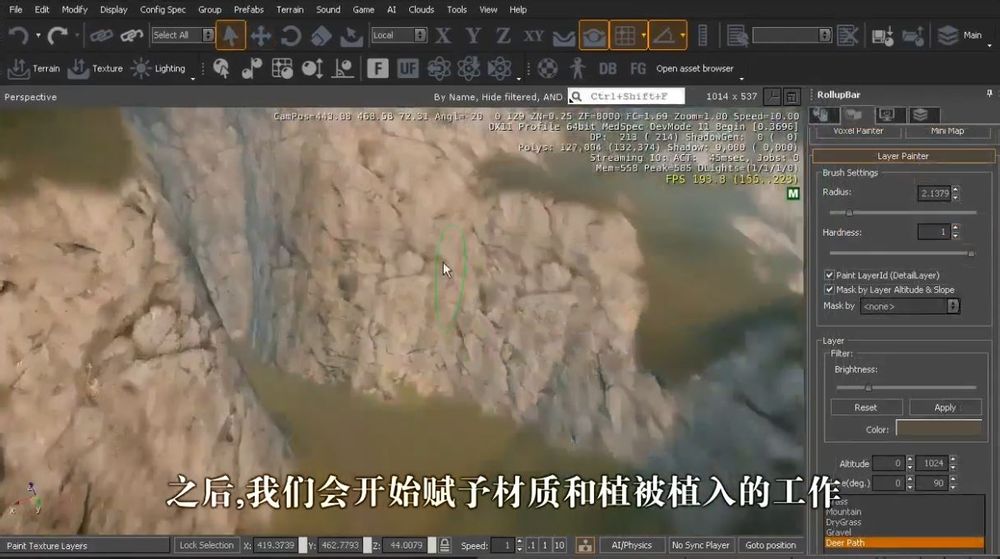Select the Scale tool icon
The image size is (1000, 559).
tap(321, 36)
